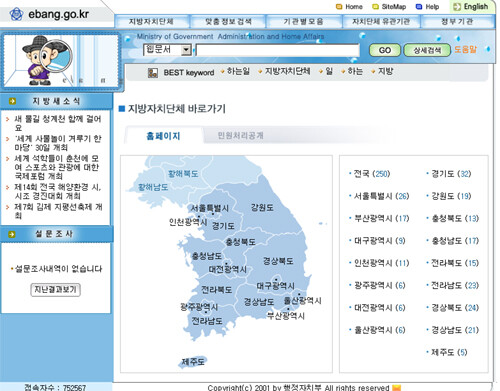The image size is (500, 391).
Task: Click the search text field
Action: tap(278, 50)
